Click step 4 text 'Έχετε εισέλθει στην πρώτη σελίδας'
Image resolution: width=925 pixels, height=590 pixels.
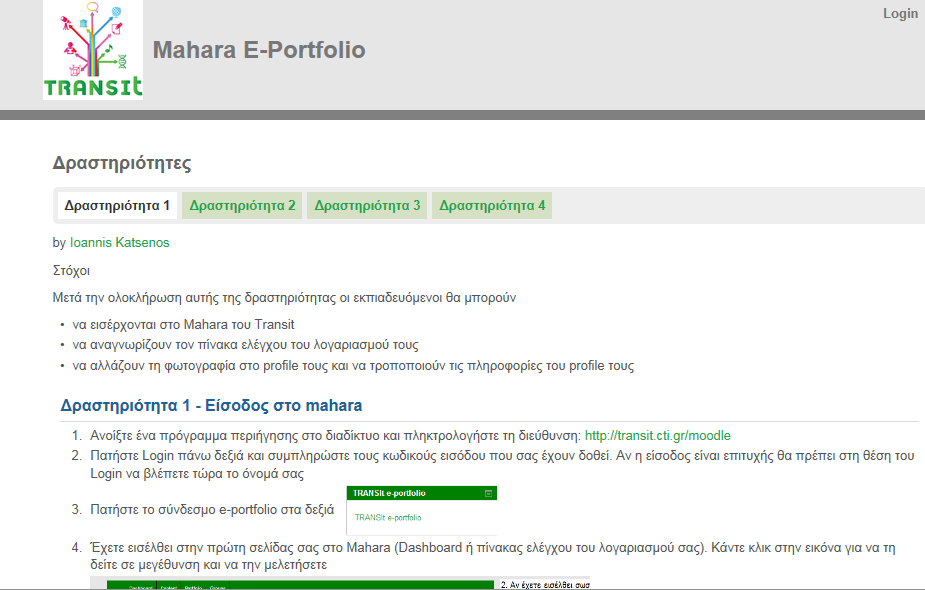point(493,556)
